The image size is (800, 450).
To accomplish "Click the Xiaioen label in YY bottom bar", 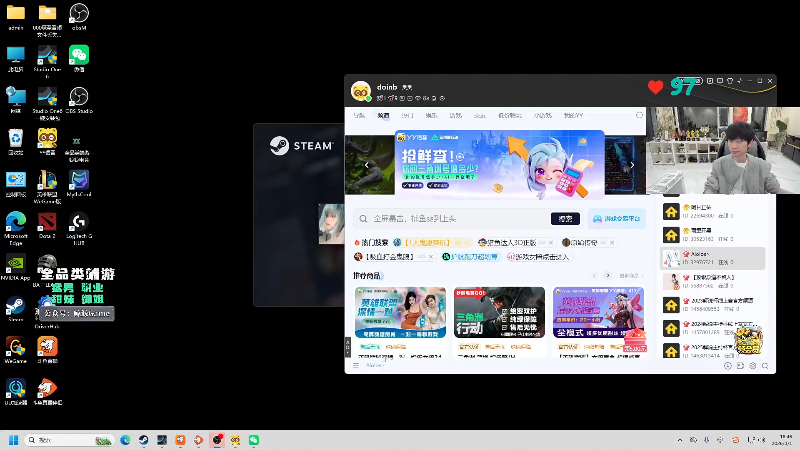I will tap(375, 365).
